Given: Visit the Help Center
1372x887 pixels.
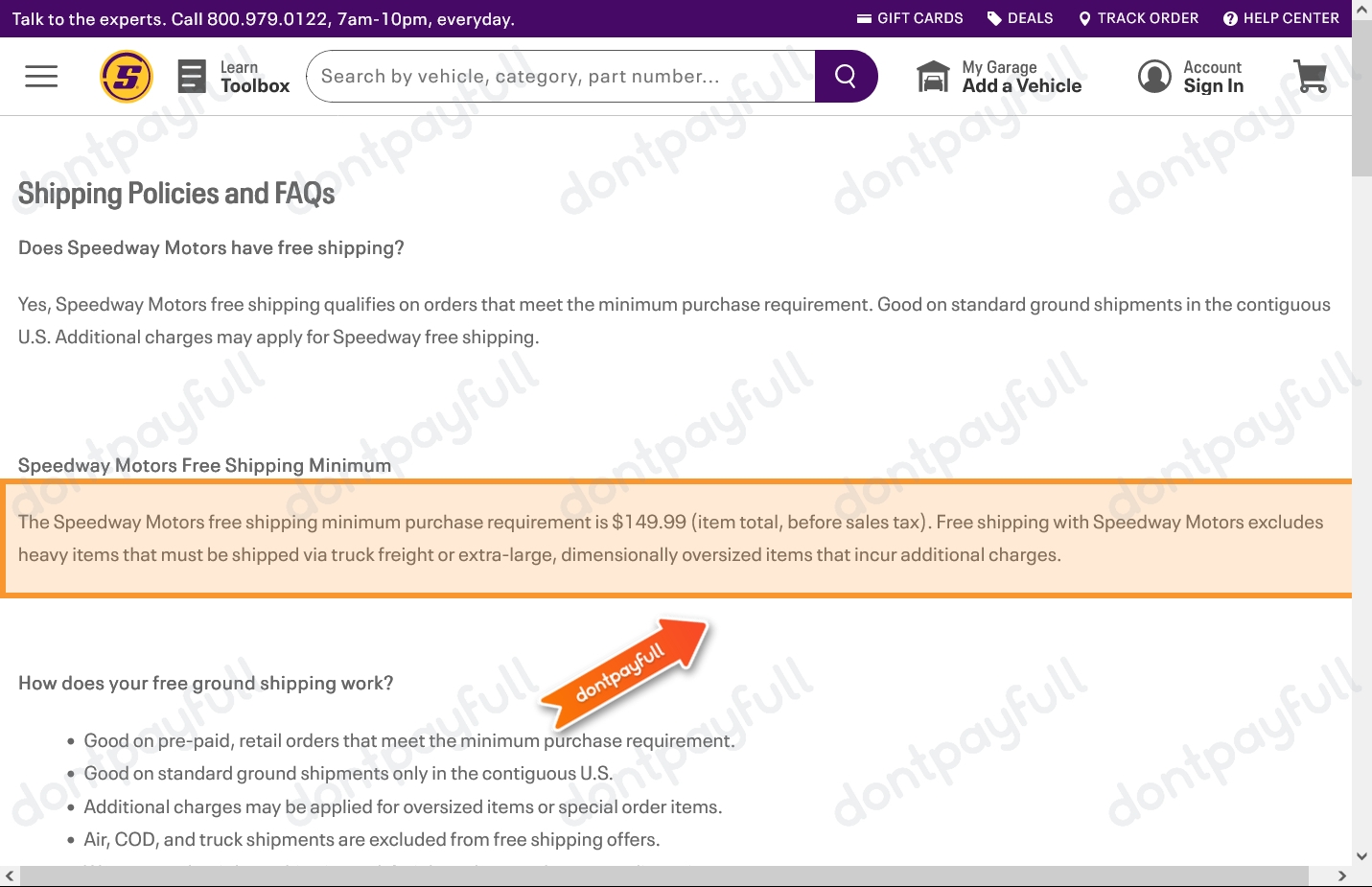Looking at the screenshot, I should [1281, 18].
